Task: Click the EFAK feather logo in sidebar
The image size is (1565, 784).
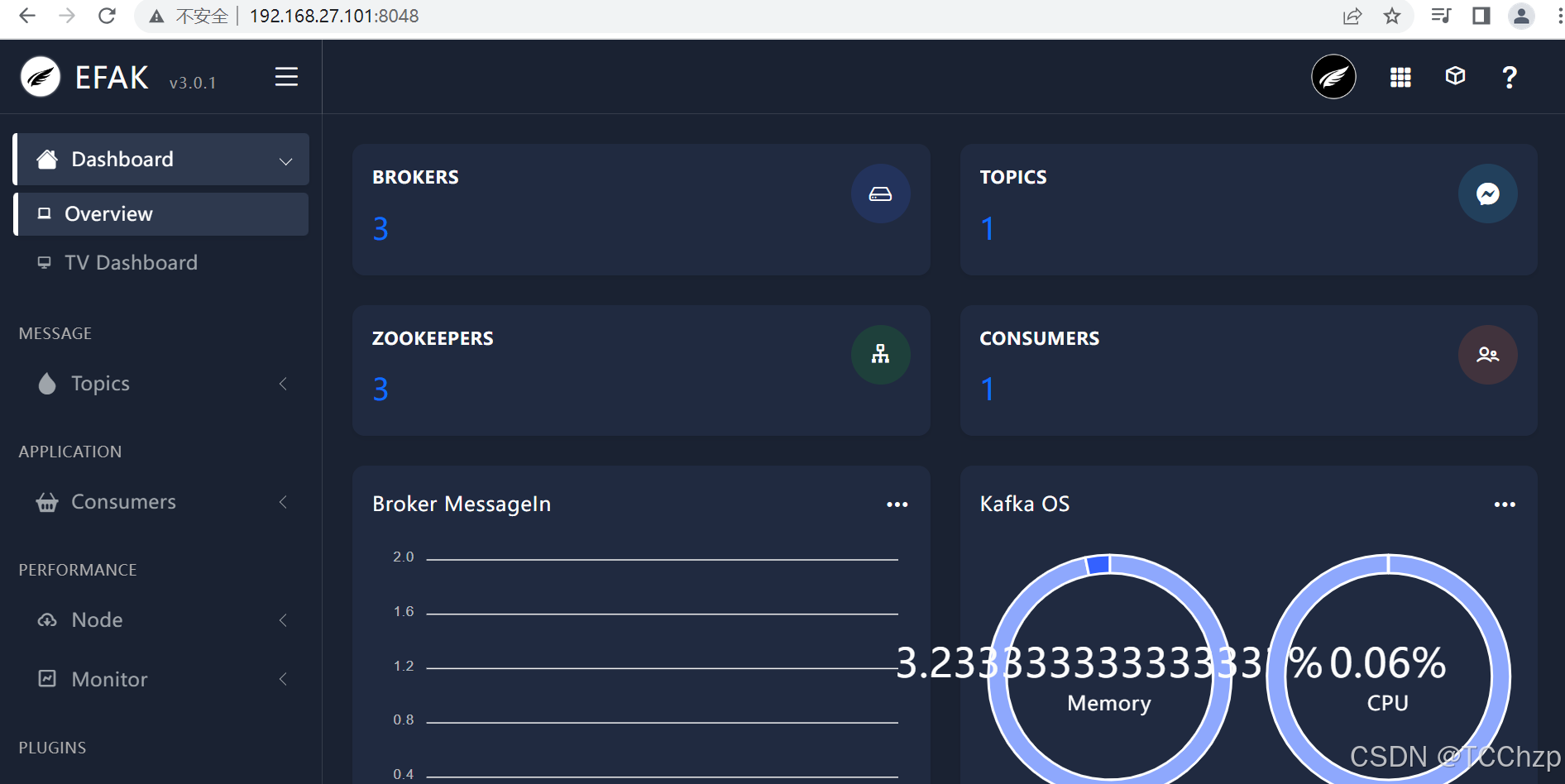Action: 41,77
